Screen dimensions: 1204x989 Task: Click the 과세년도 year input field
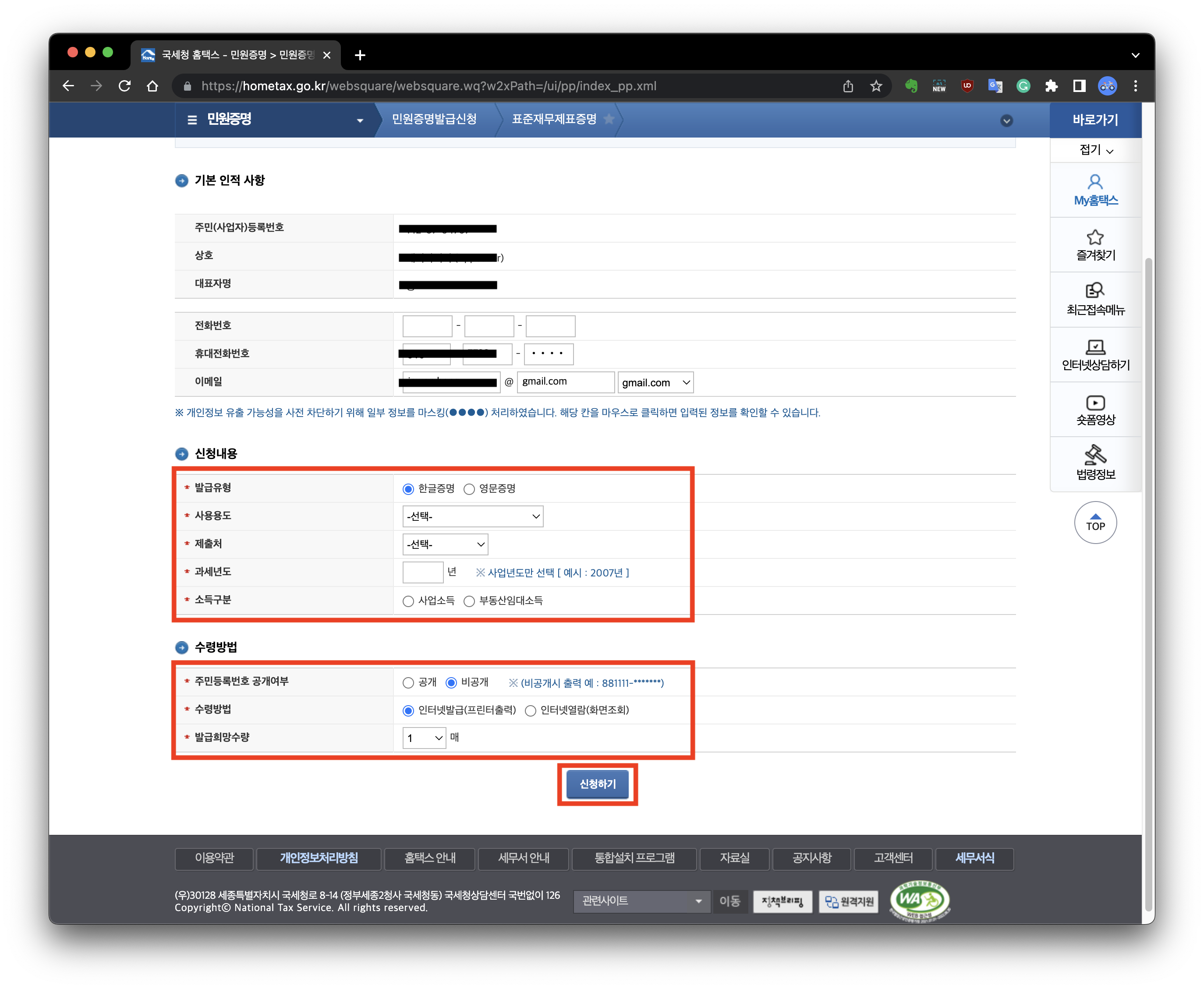[422, 572]
